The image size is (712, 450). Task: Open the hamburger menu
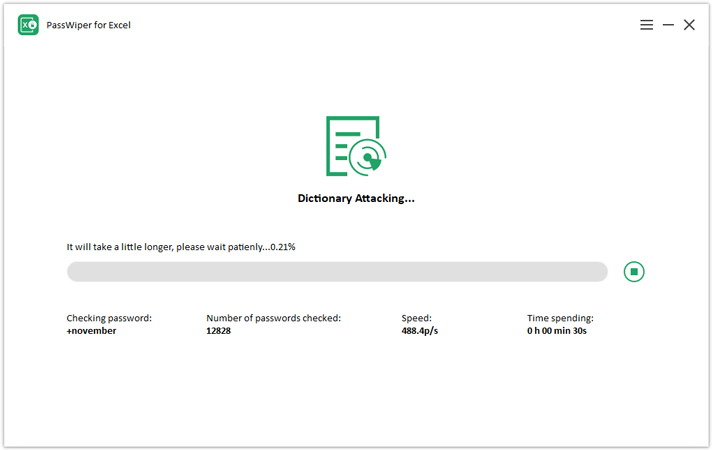[x=647, y=25]
